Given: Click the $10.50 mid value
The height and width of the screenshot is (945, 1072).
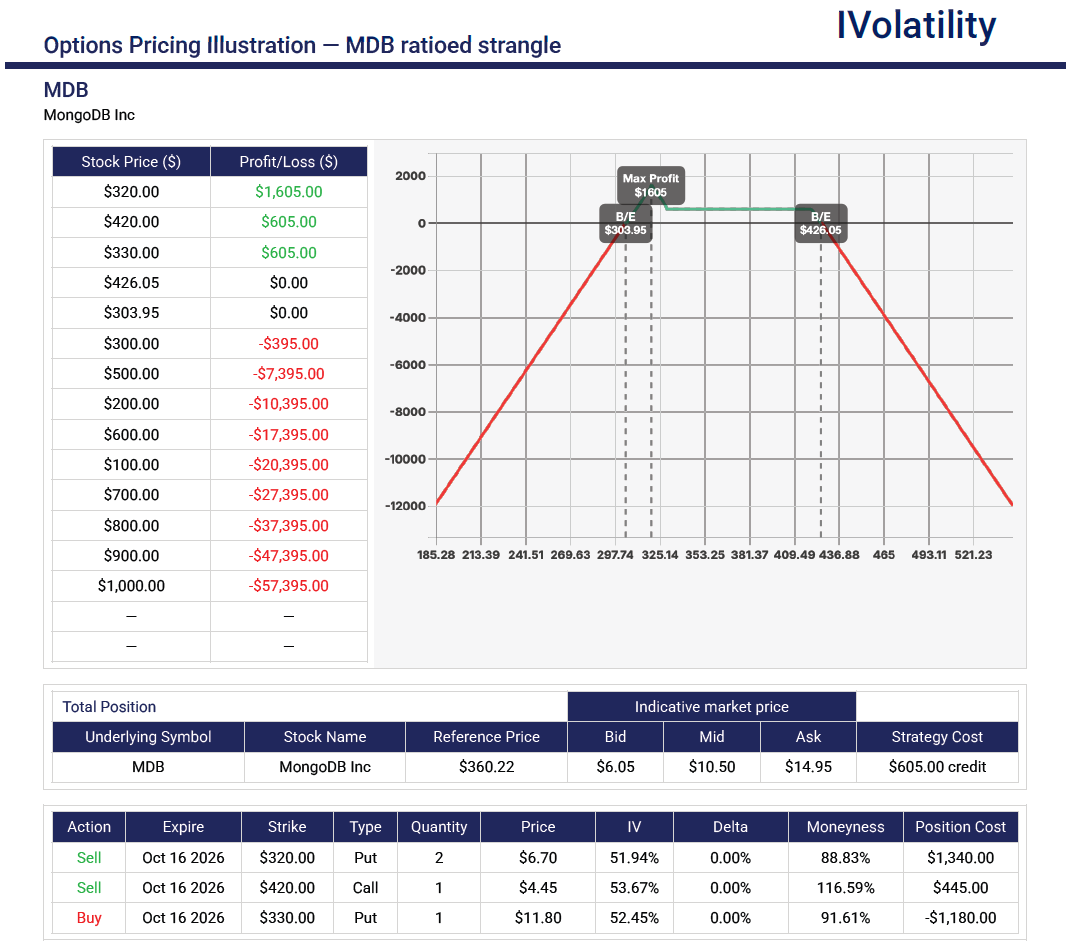Looking at the screenshot, I should (712, 767).
